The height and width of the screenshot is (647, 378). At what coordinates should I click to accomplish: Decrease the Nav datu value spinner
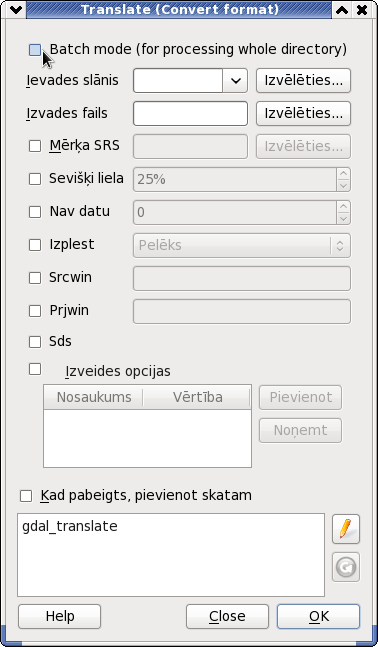click(x=343, y=218)
